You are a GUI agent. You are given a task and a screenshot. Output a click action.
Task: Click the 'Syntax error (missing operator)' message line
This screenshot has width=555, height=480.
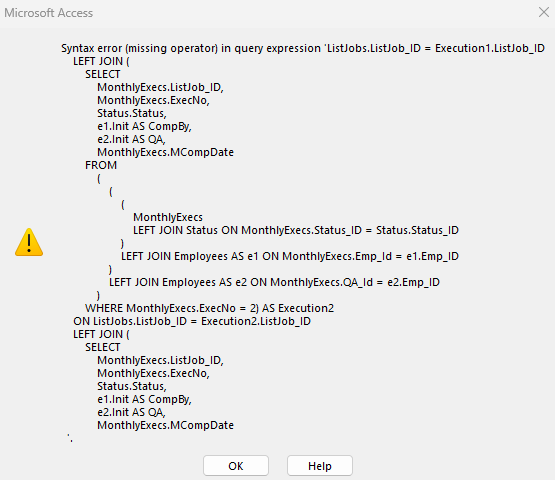(x=303, y=48)
